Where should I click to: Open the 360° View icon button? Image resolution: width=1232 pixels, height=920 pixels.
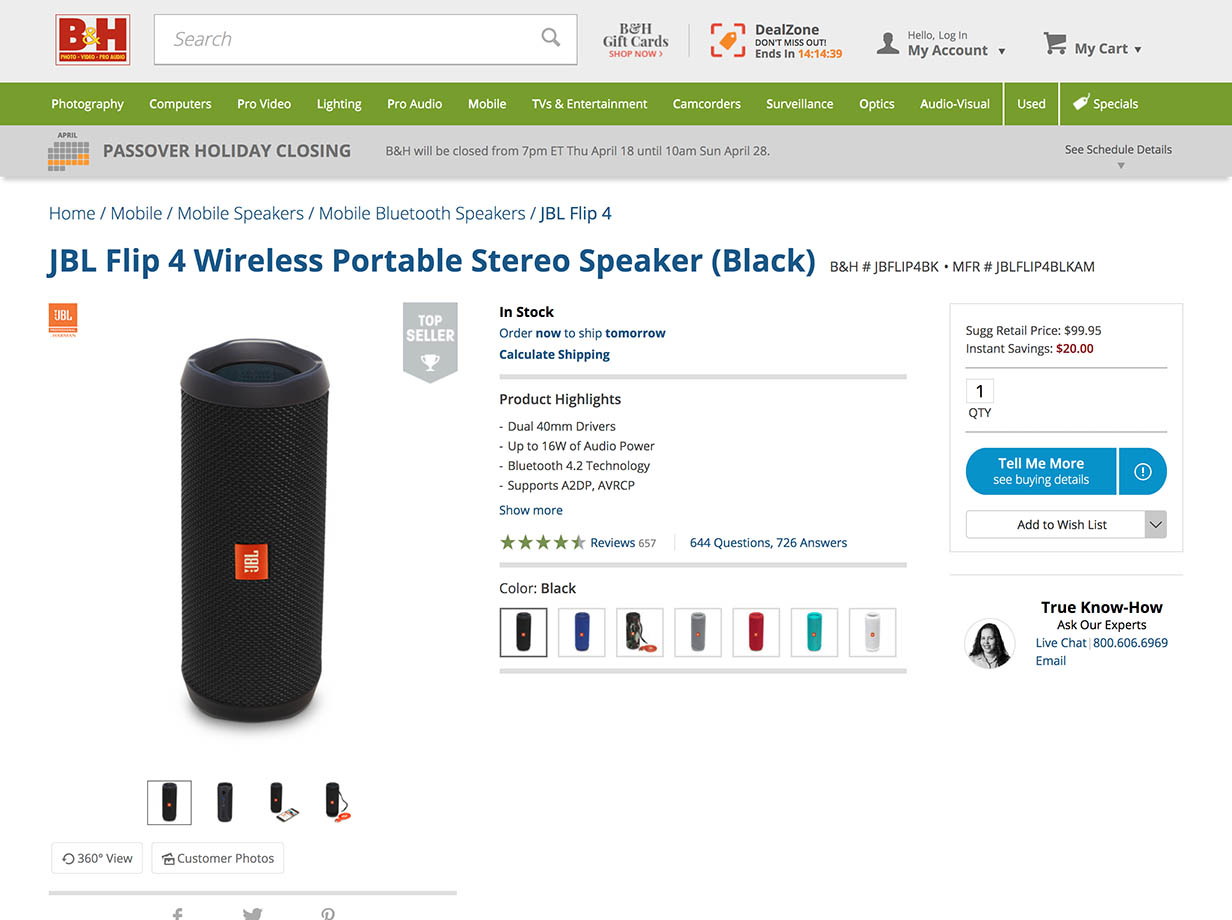pyautogui.click(x=97, y=858)
